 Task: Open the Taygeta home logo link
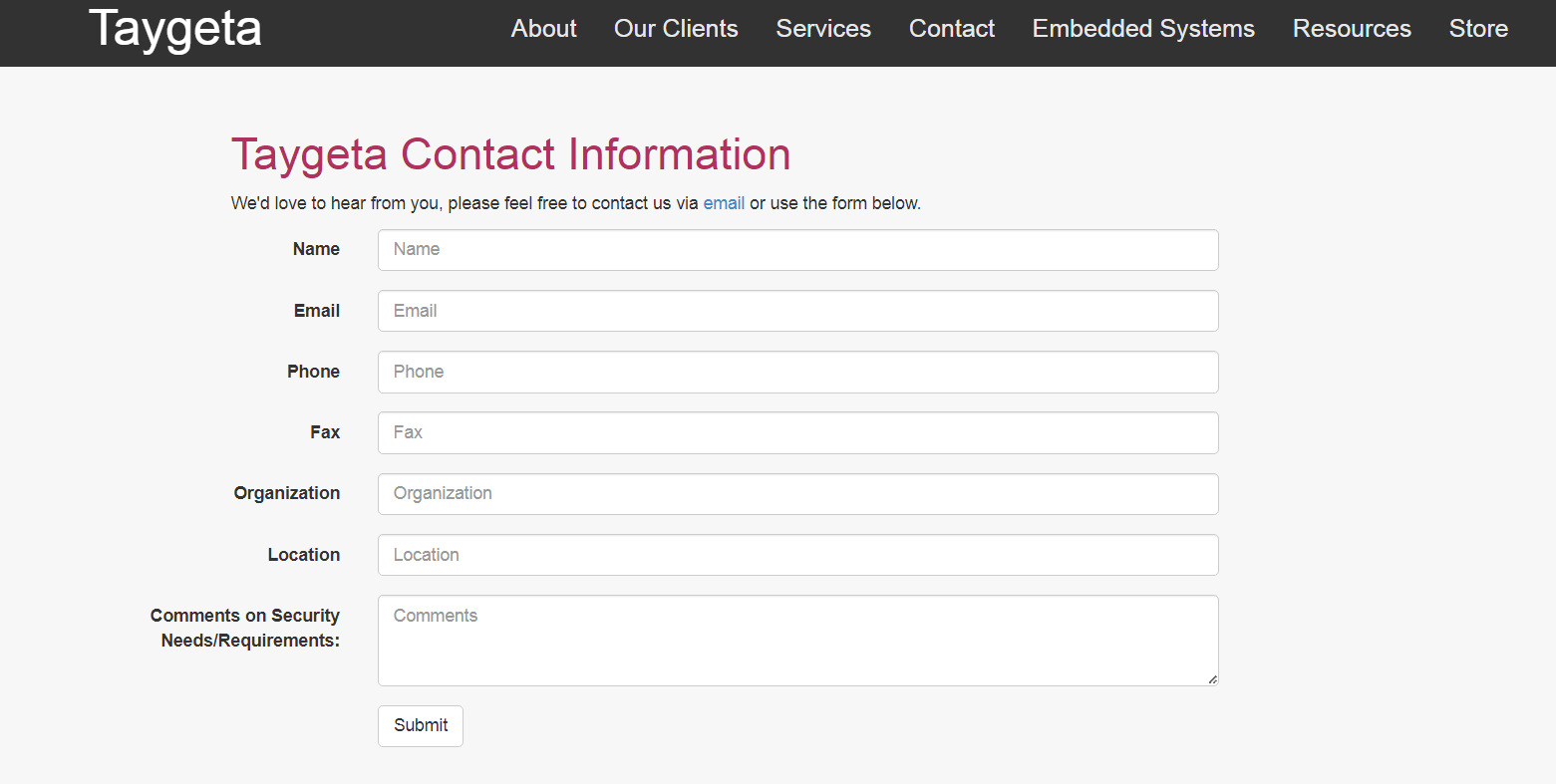(174, 29)
